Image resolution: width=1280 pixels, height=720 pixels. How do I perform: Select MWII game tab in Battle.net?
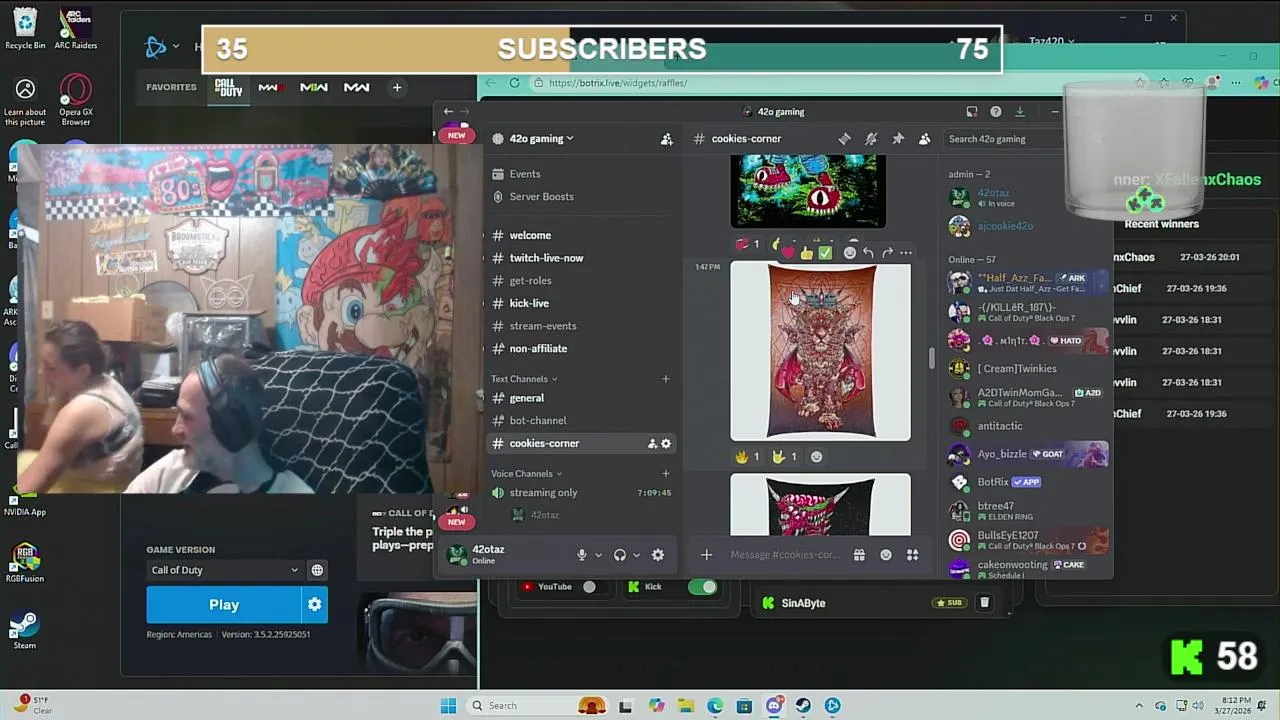[x=314, y=88]
